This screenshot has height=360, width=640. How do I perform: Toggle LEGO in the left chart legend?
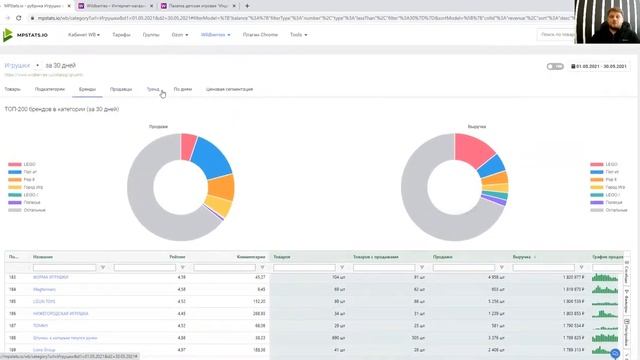(x=22, y=164)
